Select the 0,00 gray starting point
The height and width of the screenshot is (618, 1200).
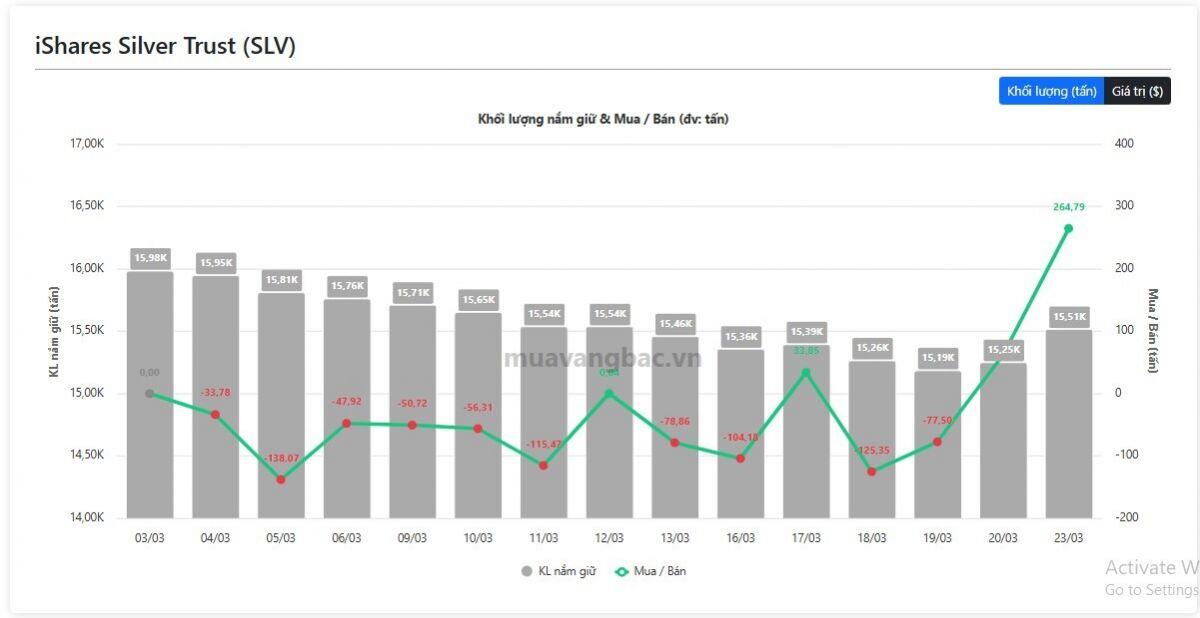pos(150,393)
